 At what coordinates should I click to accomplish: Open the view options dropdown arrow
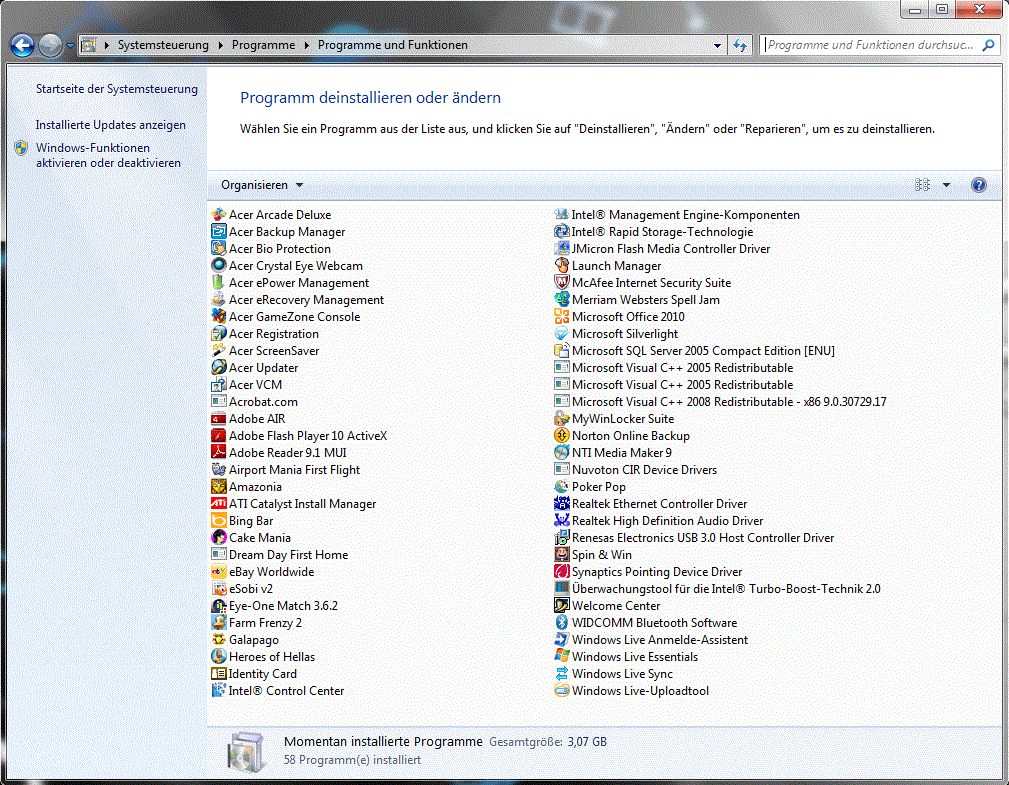(x=946, y=185)
